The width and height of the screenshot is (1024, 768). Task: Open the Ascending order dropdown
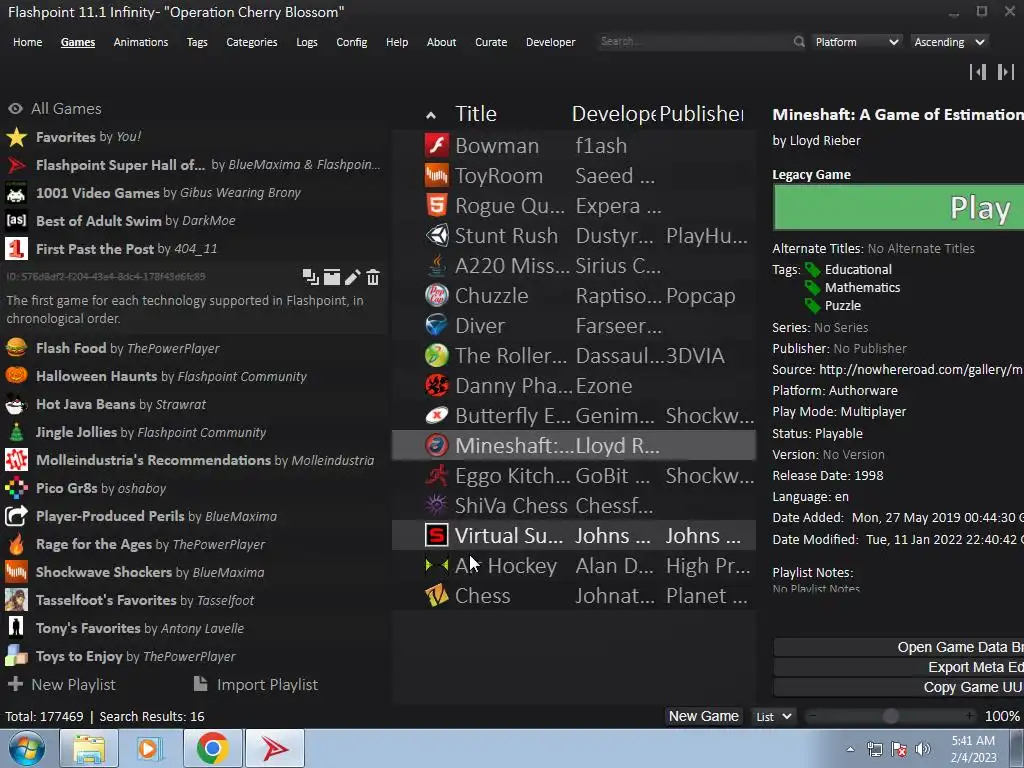pos(949,42)
